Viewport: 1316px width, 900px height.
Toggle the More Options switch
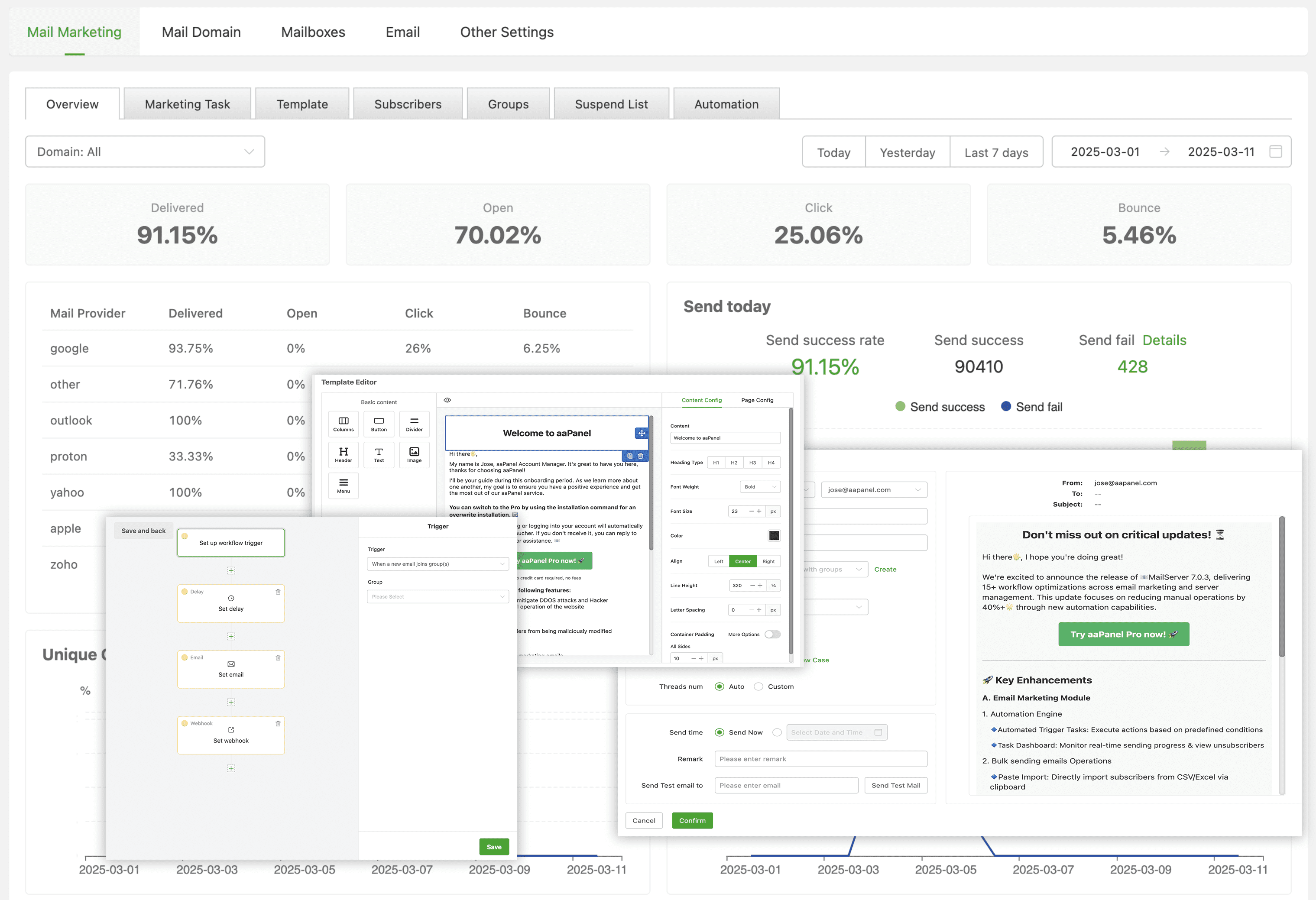click(772, 635)
